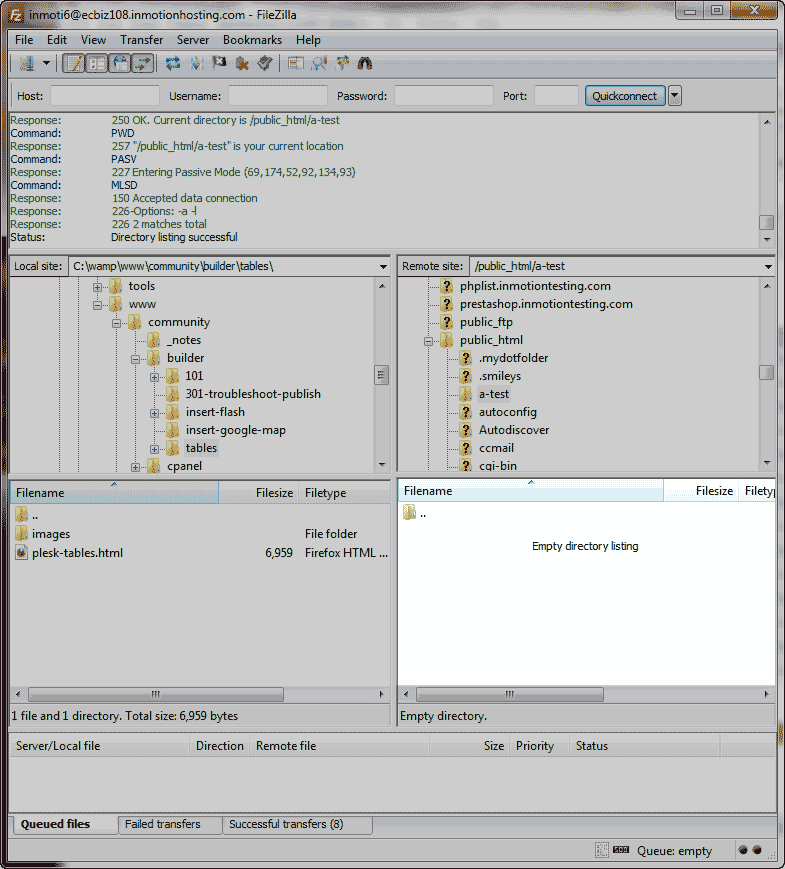Toggle the transfer queue display
The image size is (785, 869).
click(x=143, y=63)
